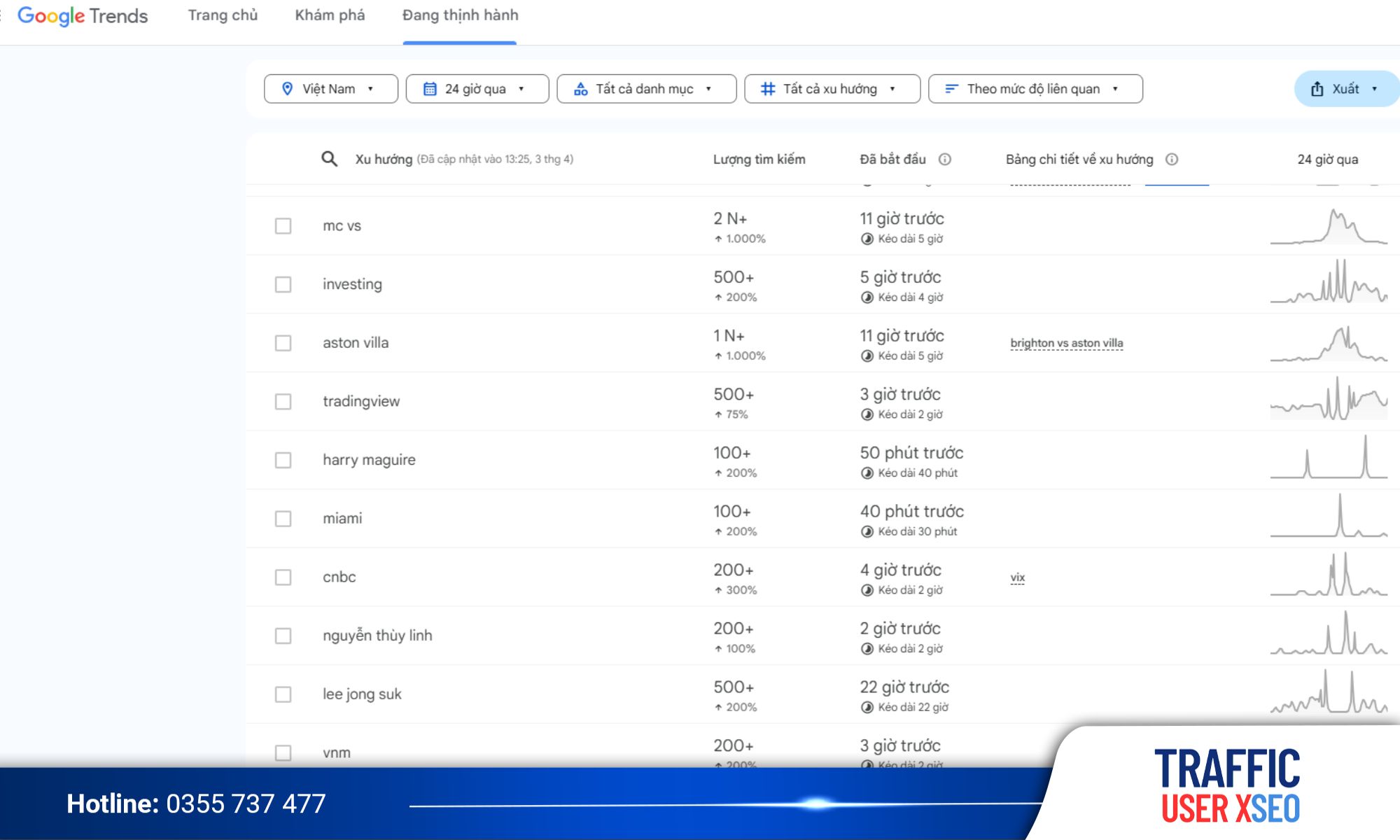Click the Lượng tìm kiếm column header
The width and height of the screenshot is (1400, 840).
(x=759, y=159)
